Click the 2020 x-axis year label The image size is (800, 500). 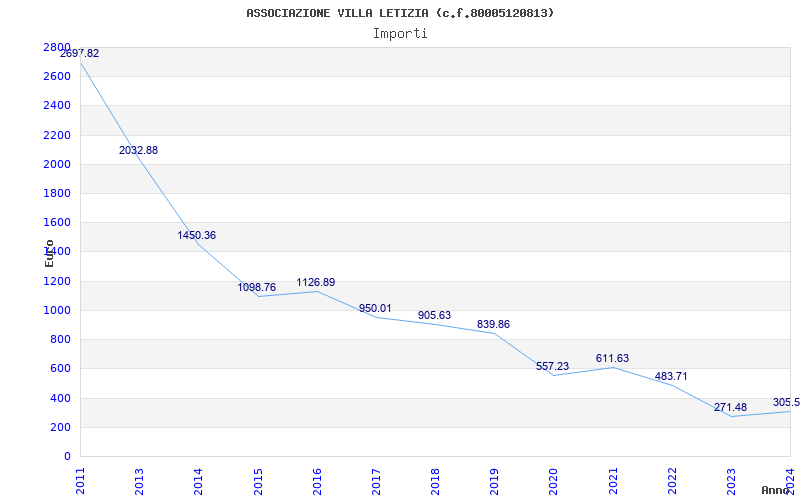[x=554, y=481]
